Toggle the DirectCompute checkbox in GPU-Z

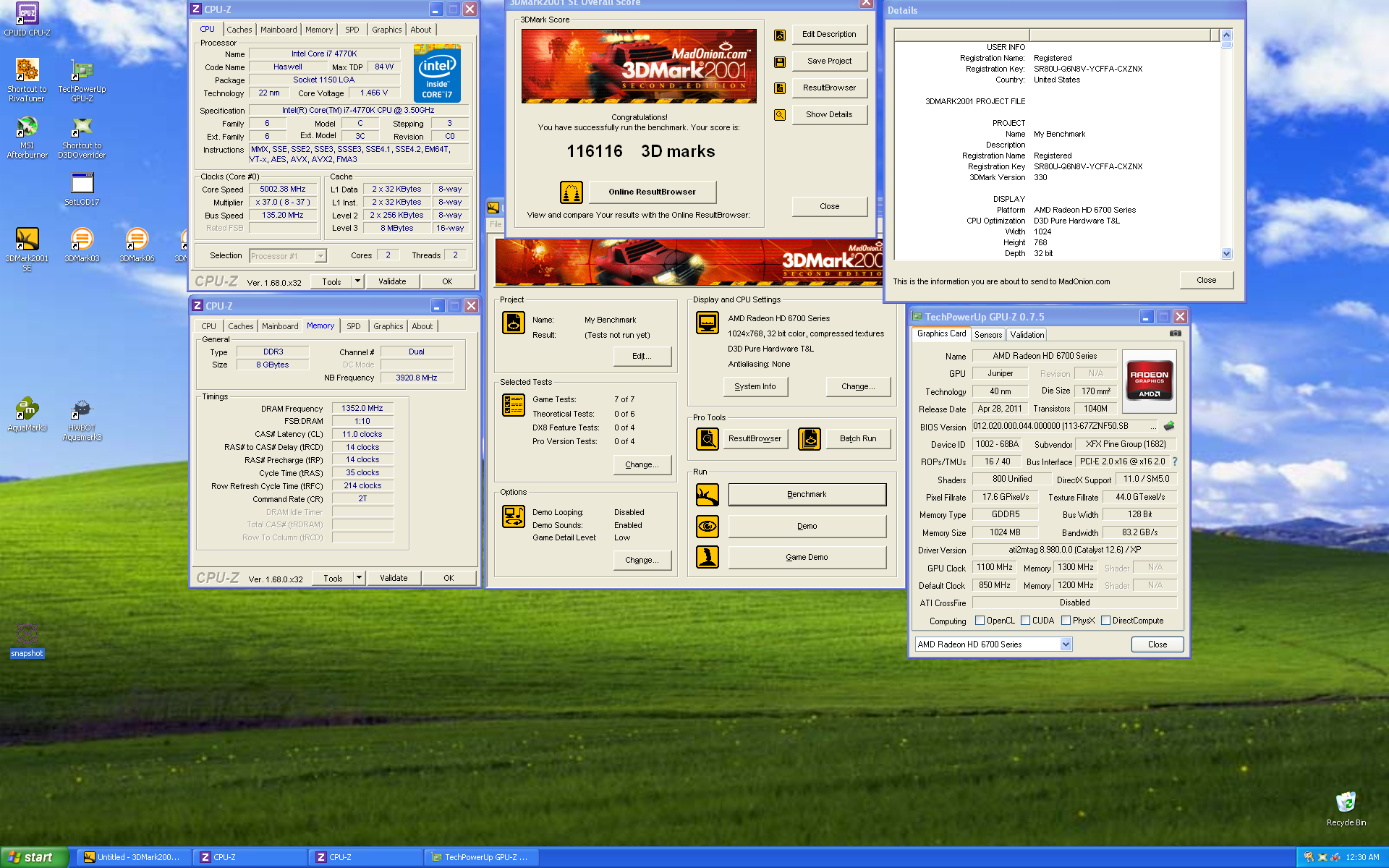(x=1105, y=621)
